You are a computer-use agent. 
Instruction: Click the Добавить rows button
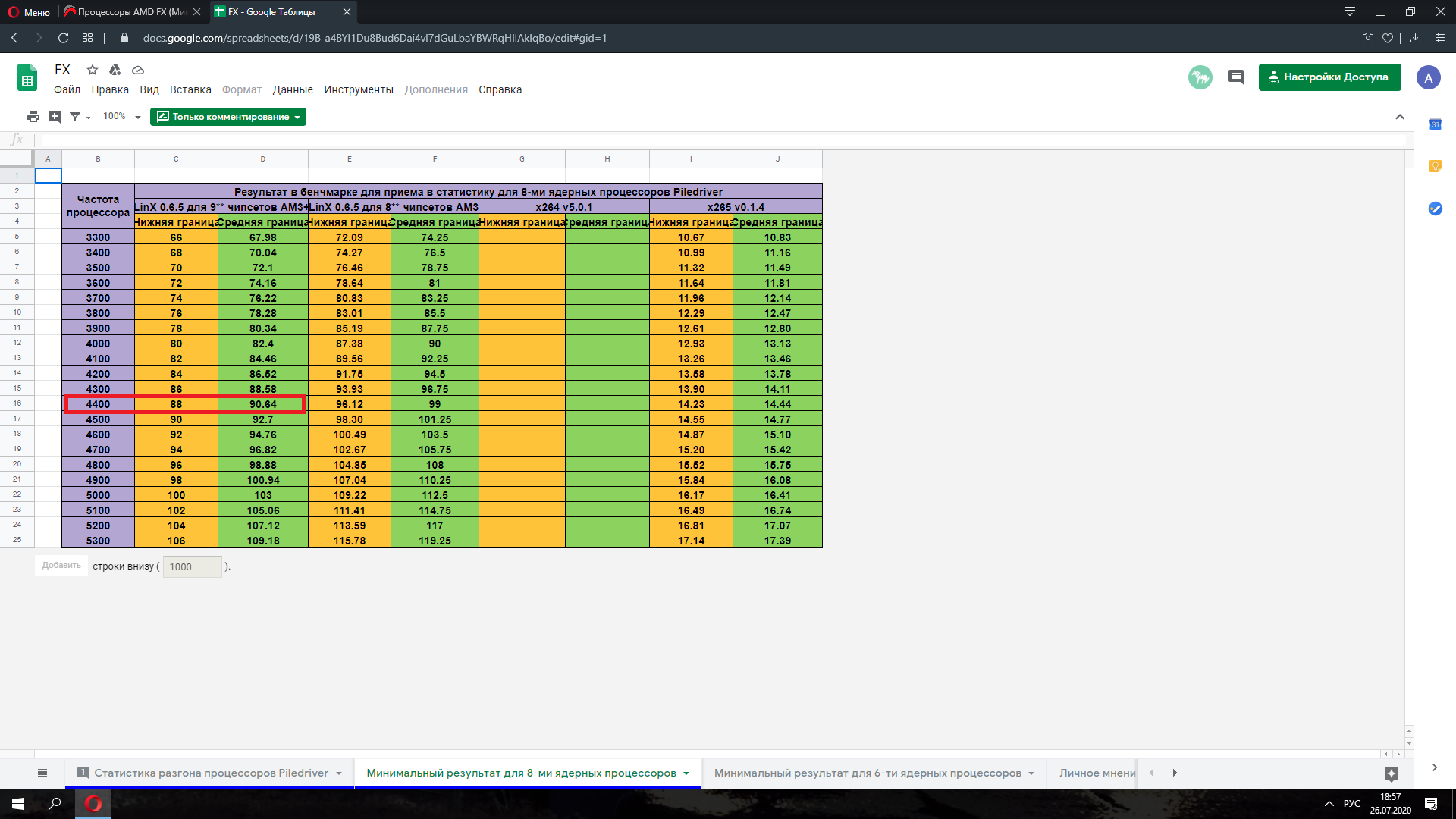[x=61, y=566]
